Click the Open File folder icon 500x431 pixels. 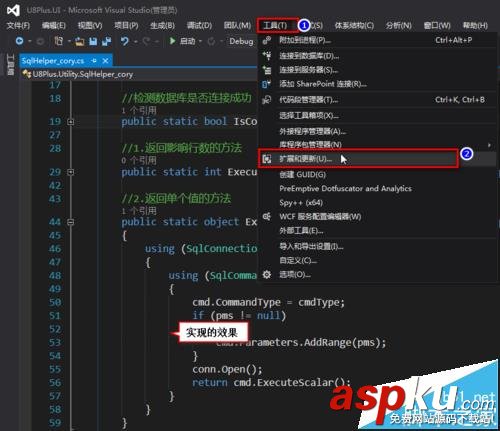(79, 41)
